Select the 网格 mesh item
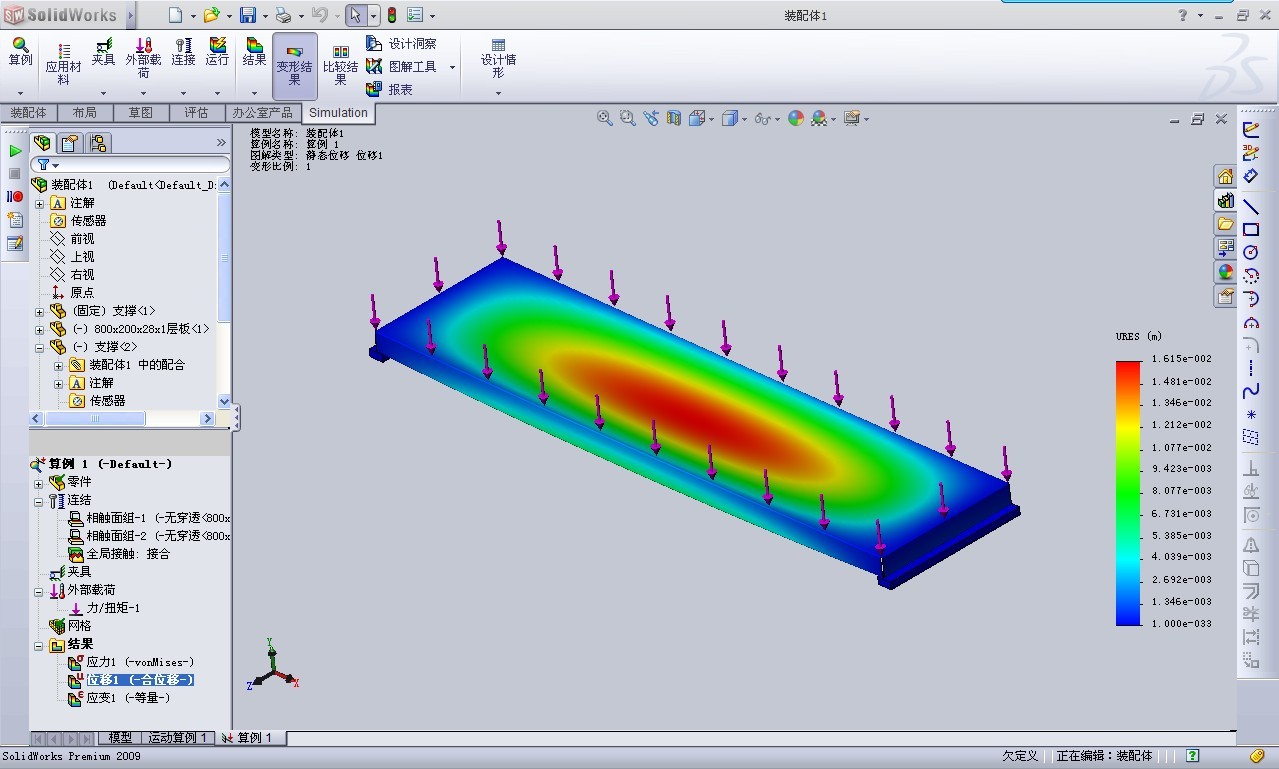Image resolution: width=1279 pixels, height=769 pixels. (79, 626)
